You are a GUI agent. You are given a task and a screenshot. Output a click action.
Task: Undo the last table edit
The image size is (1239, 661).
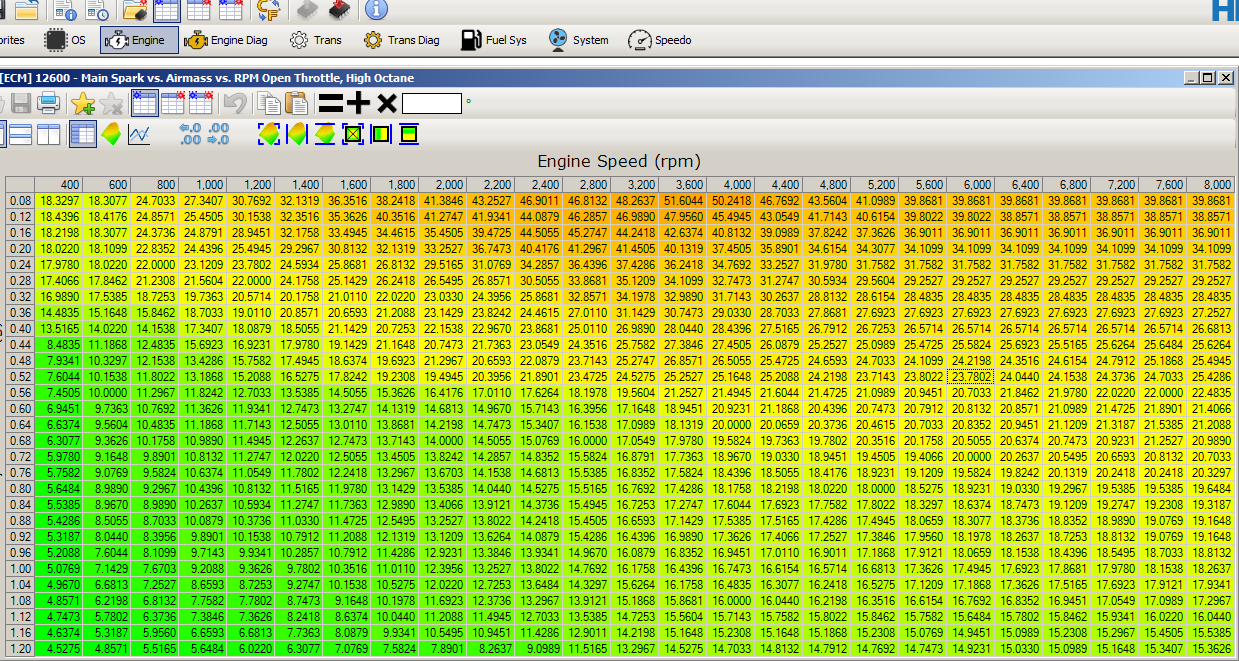234,103
